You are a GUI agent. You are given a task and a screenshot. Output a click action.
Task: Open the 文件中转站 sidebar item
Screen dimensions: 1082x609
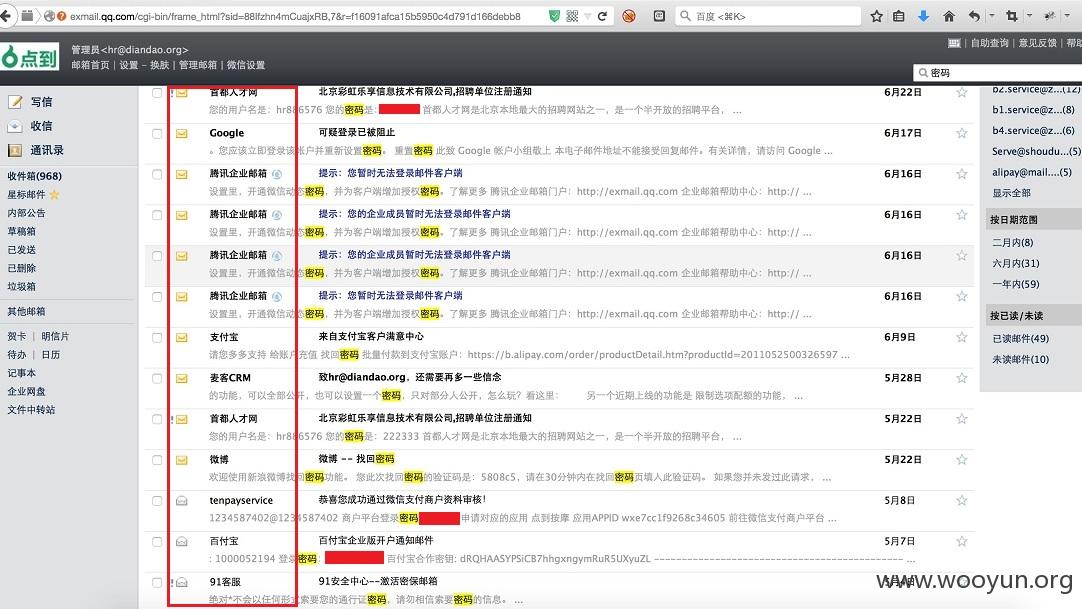(x=31, y=410)
